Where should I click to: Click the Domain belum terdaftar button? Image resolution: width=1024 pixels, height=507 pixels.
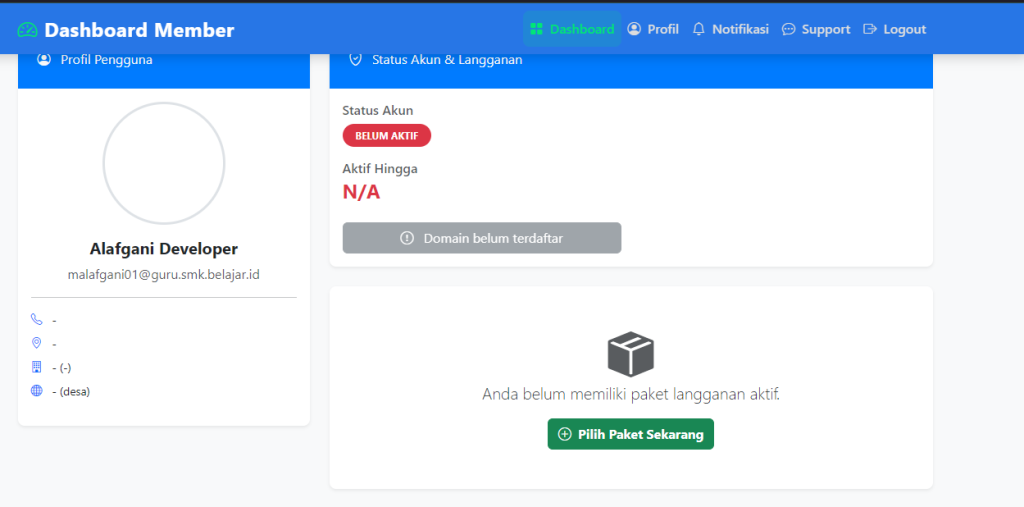click(x=482, y=238)
